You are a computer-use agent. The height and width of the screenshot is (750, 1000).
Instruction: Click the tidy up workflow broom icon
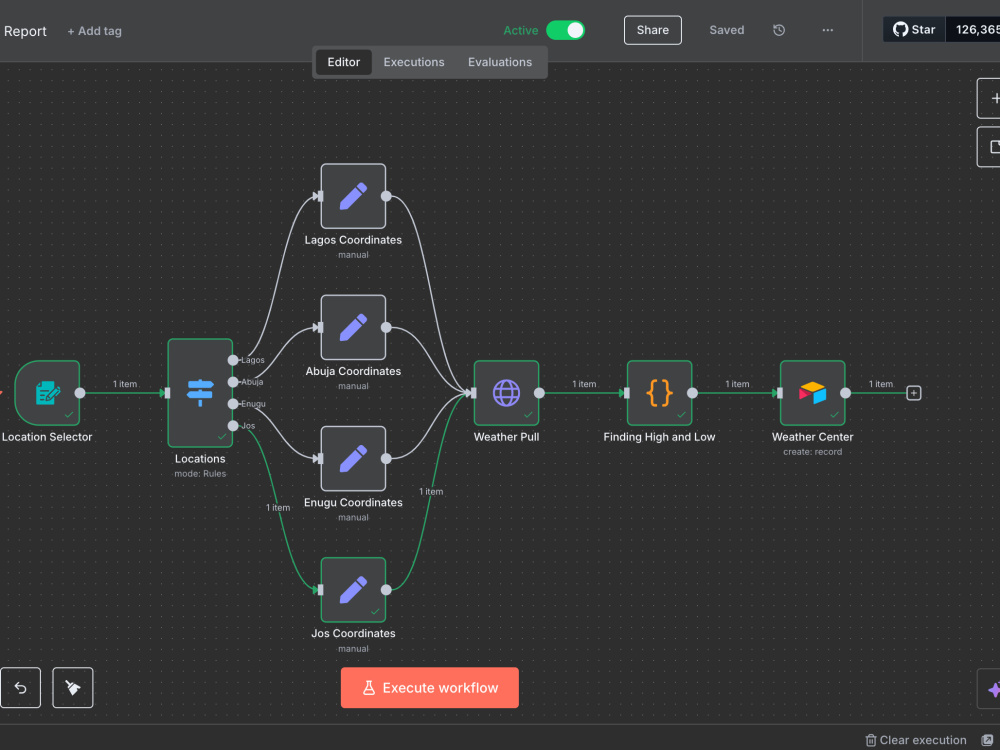point(73,688)
